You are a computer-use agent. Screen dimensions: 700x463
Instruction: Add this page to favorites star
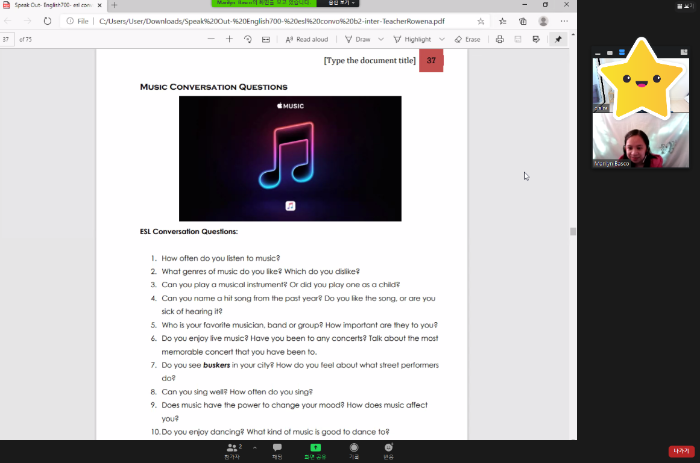pyautogui.click(x=481, y=21)
